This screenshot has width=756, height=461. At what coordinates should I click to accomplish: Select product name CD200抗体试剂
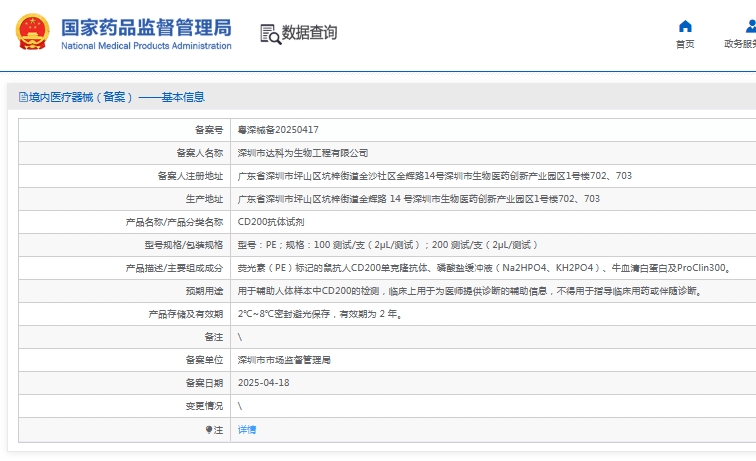click(271, 222)
